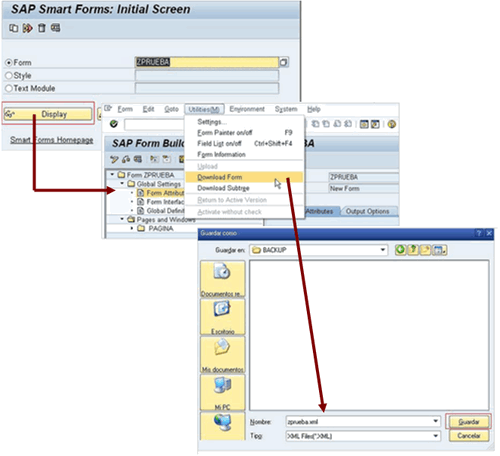Image resolution: width=500 pixels, height=456 pixels.
Task: Click the test icon in Form Builder toolbar
Action: (137, 159)
